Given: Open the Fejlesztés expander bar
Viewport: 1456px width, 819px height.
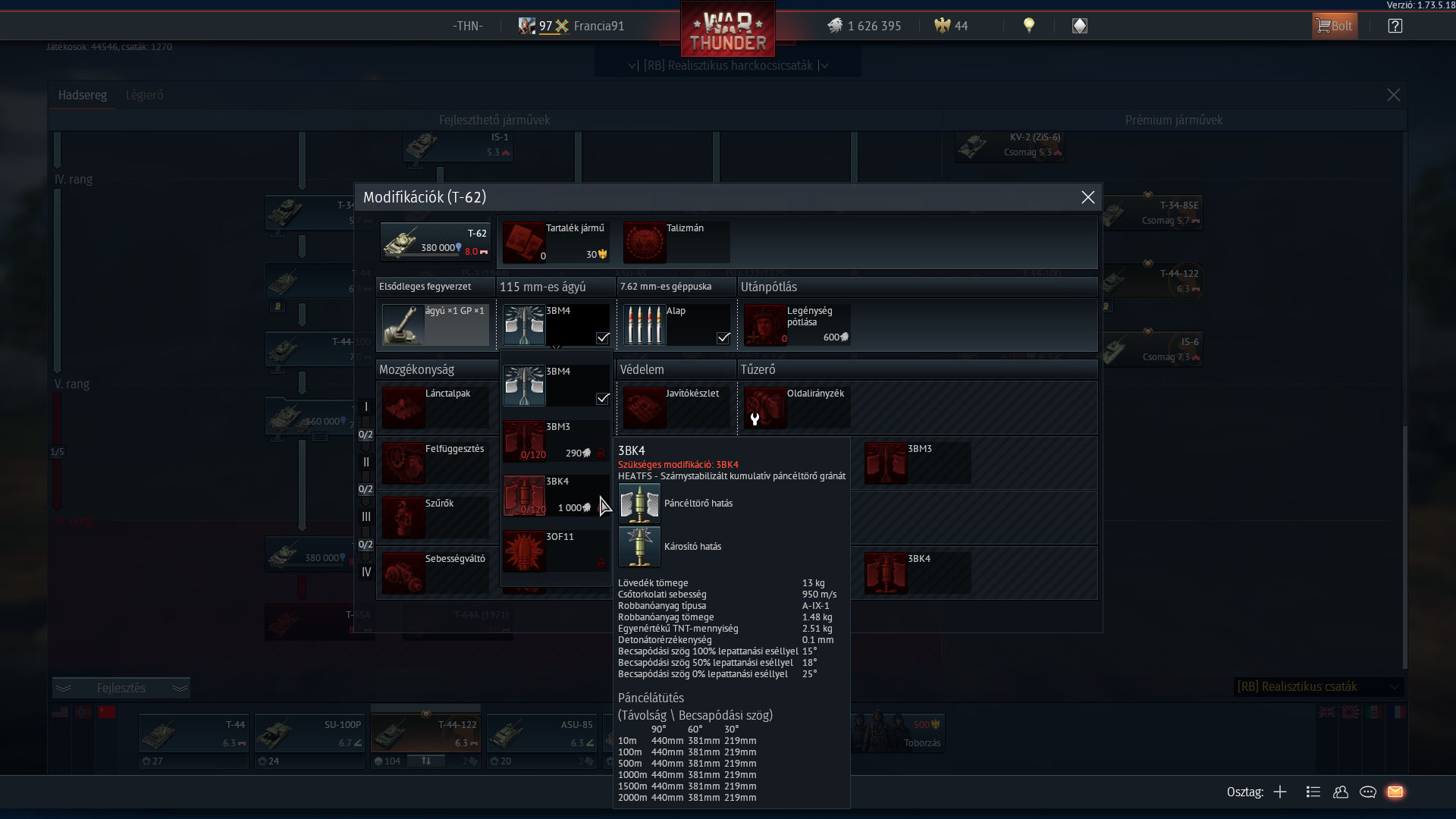Looking at the screenshot, I should (121, 688).
